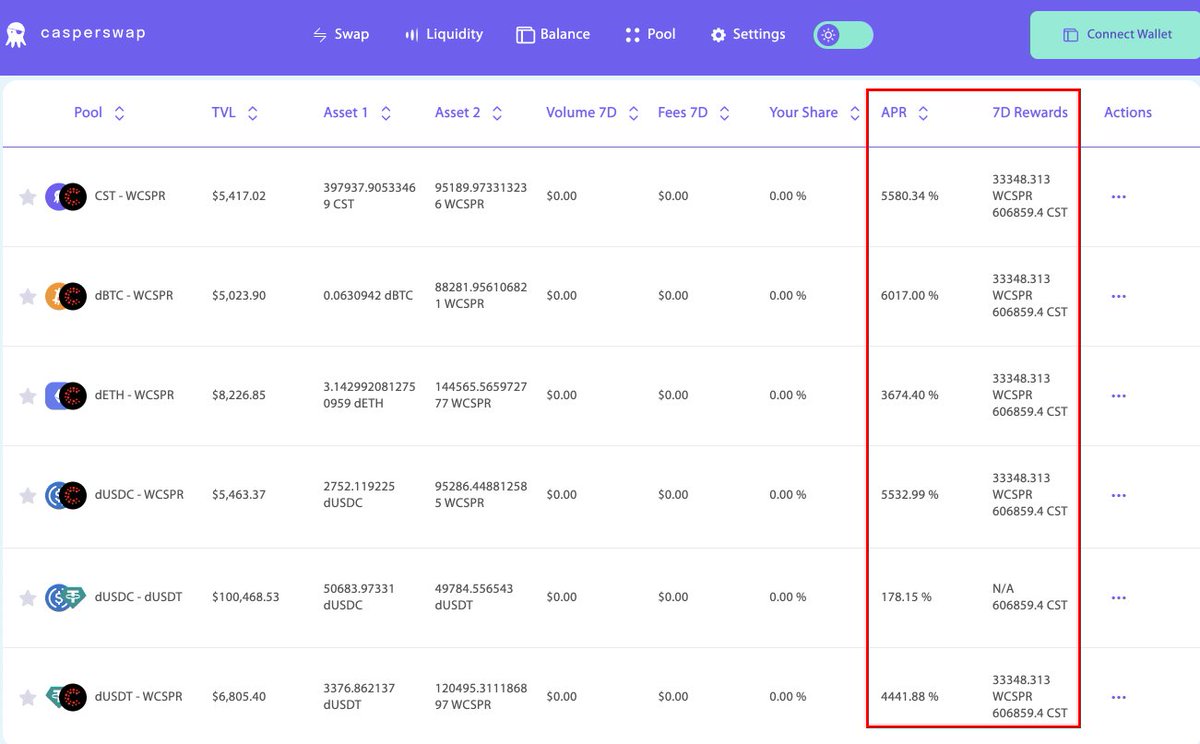Click the casperswap octopus logo
This screenshot has height=744, width=1200.
coord(17,35)
